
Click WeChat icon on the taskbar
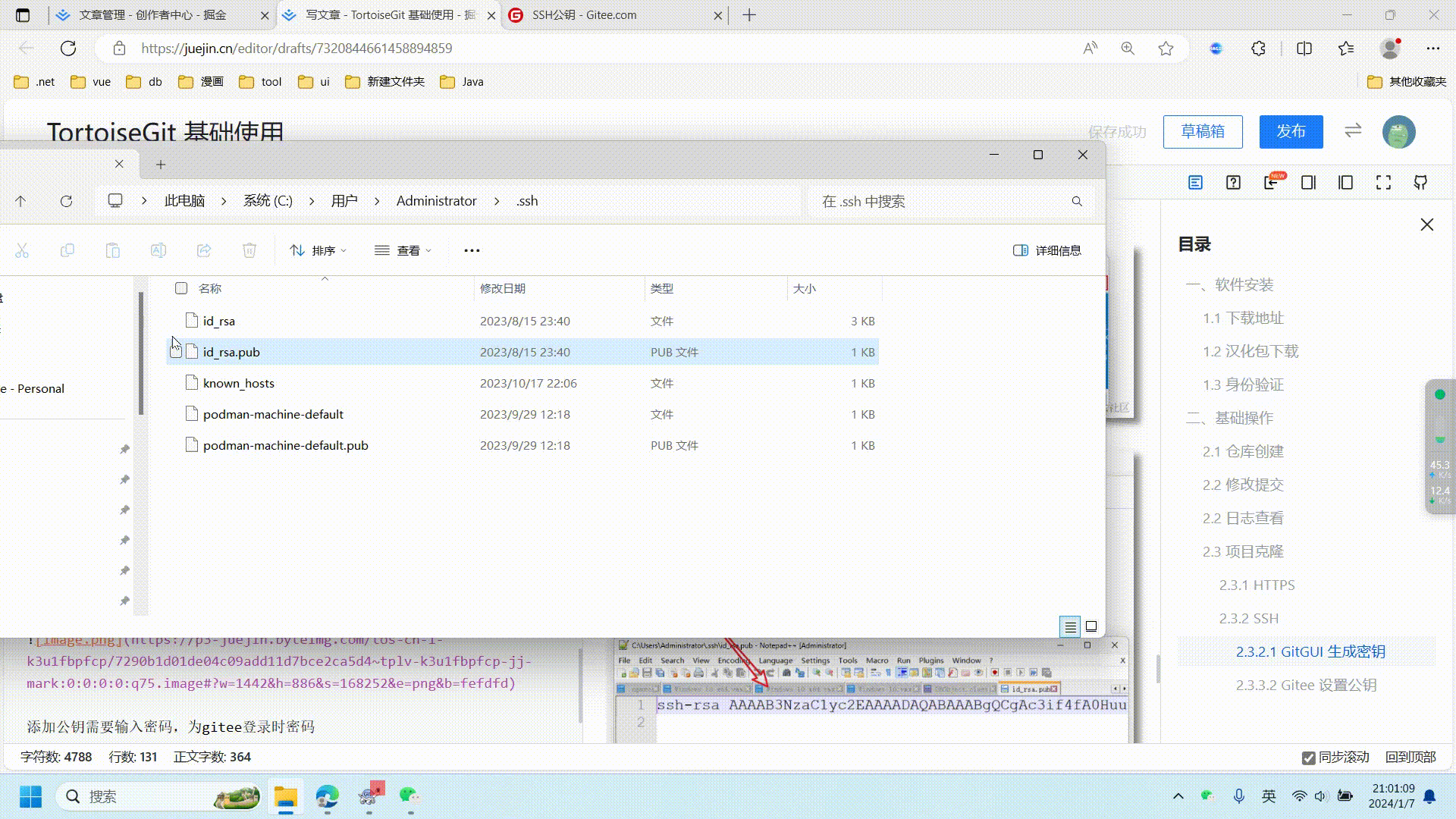point(410,796)
